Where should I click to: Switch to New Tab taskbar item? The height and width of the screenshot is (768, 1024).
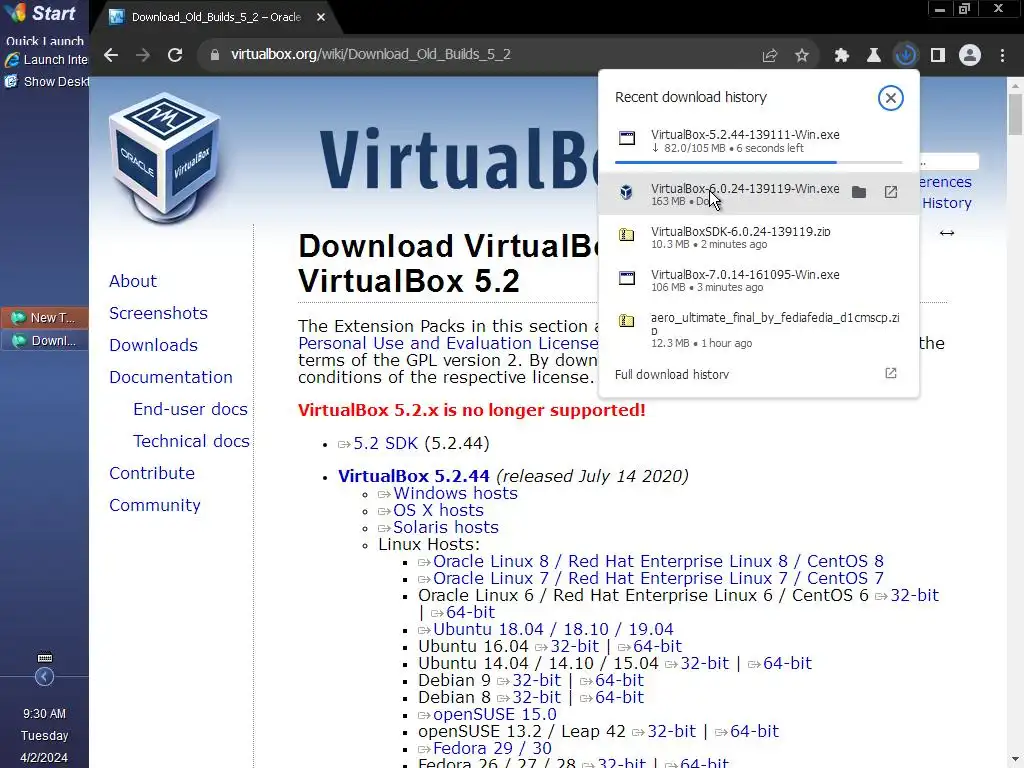tap(44, 317)
